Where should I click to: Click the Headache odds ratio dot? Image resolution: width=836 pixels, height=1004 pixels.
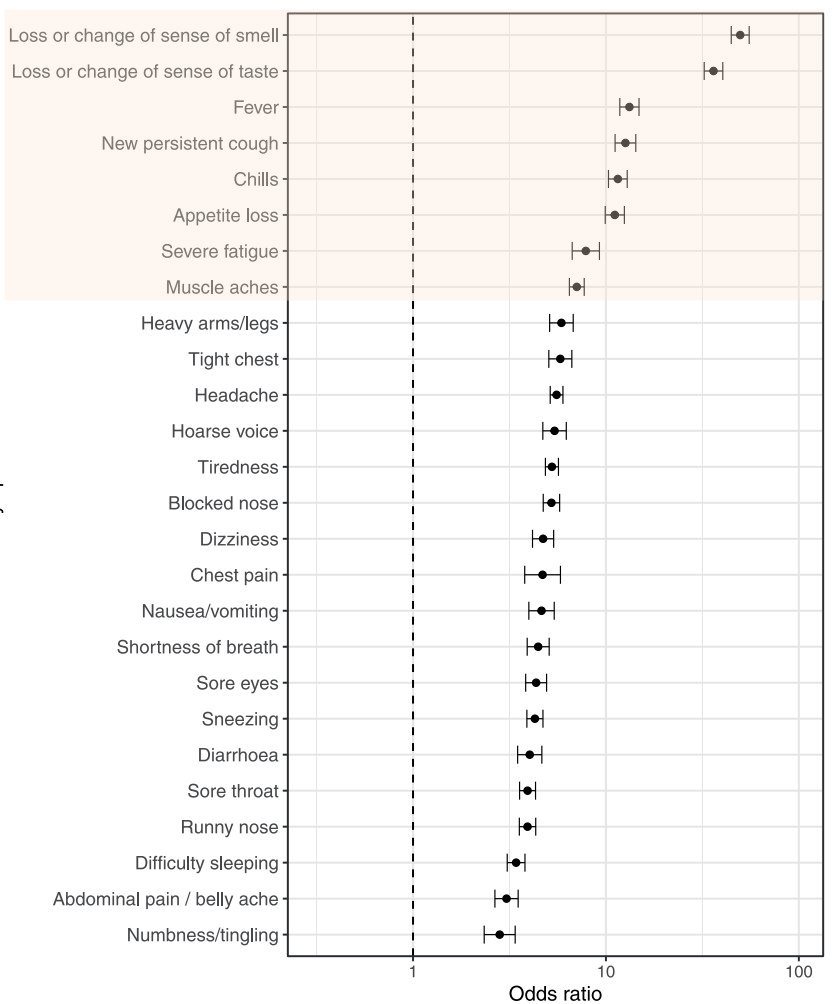[557, 395]
